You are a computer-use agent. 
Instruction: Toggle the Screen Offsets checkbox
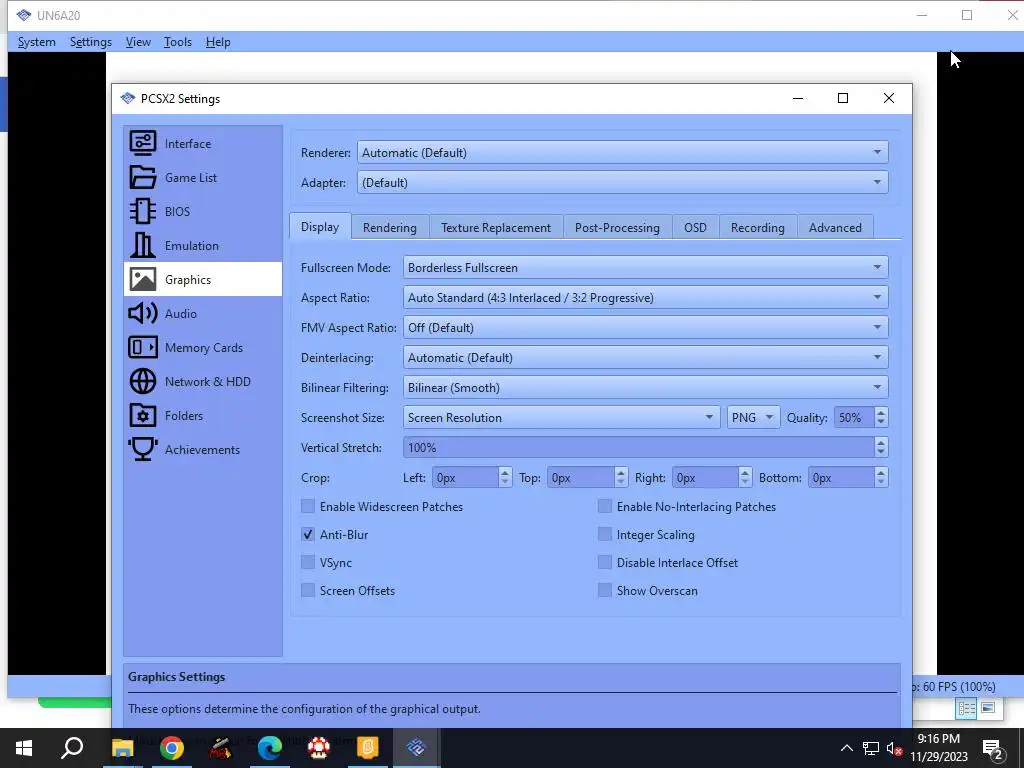(308, 590)
